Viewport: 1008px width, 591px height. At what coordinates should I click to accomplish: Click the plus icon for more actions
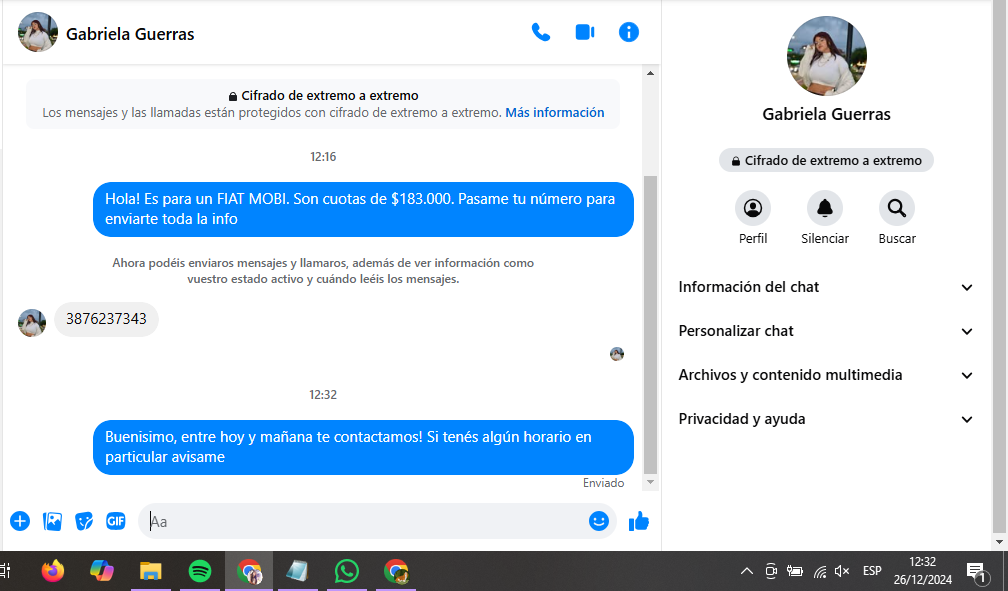pos(20,521)
